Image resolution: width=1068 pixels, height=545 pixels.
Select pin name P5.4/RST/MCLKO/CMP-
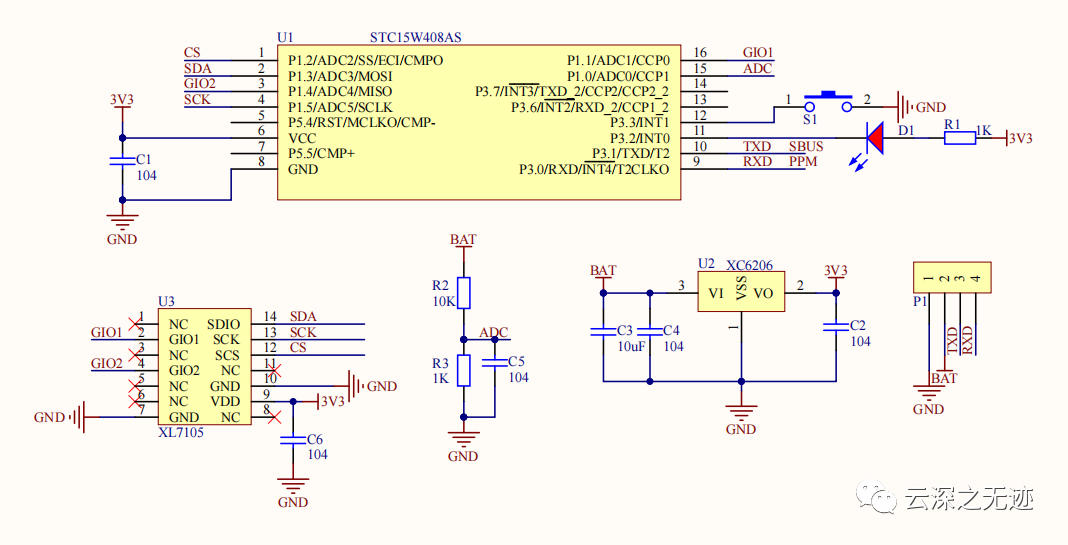tap(362, 123)
